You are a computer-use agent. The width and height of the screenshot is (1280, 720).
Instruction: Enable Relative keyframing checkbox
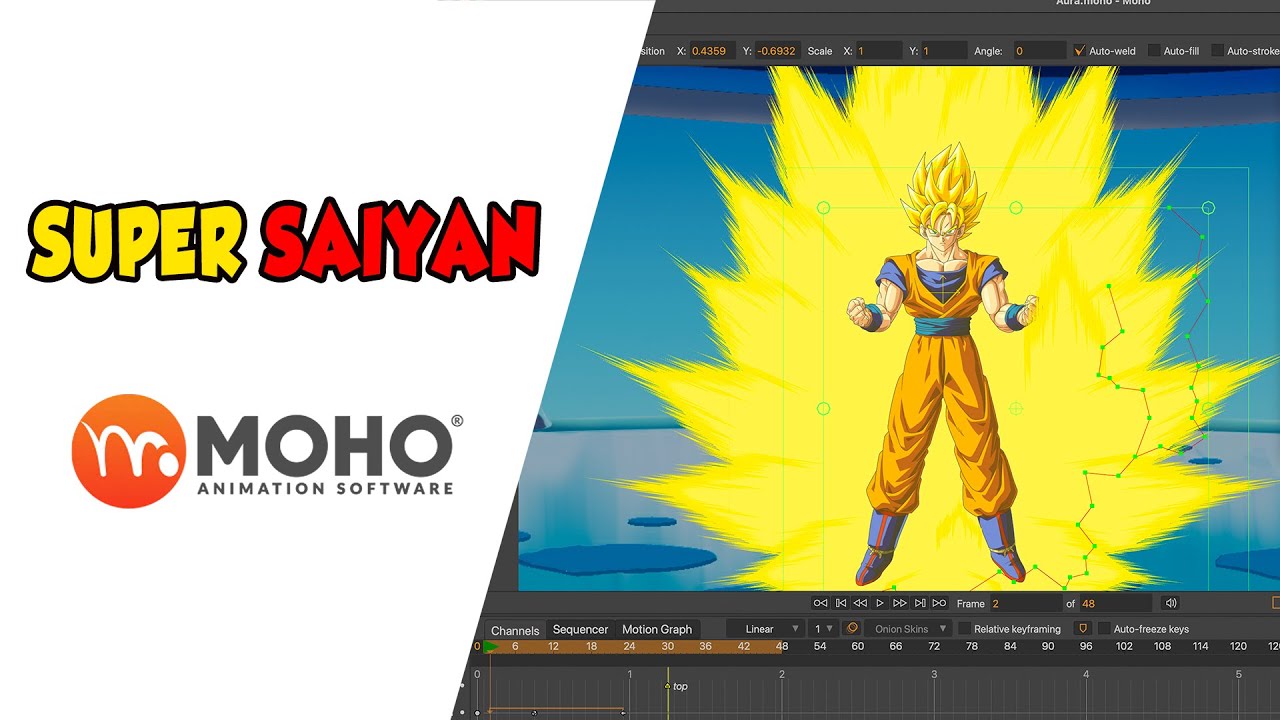click(x=965, y=629)
